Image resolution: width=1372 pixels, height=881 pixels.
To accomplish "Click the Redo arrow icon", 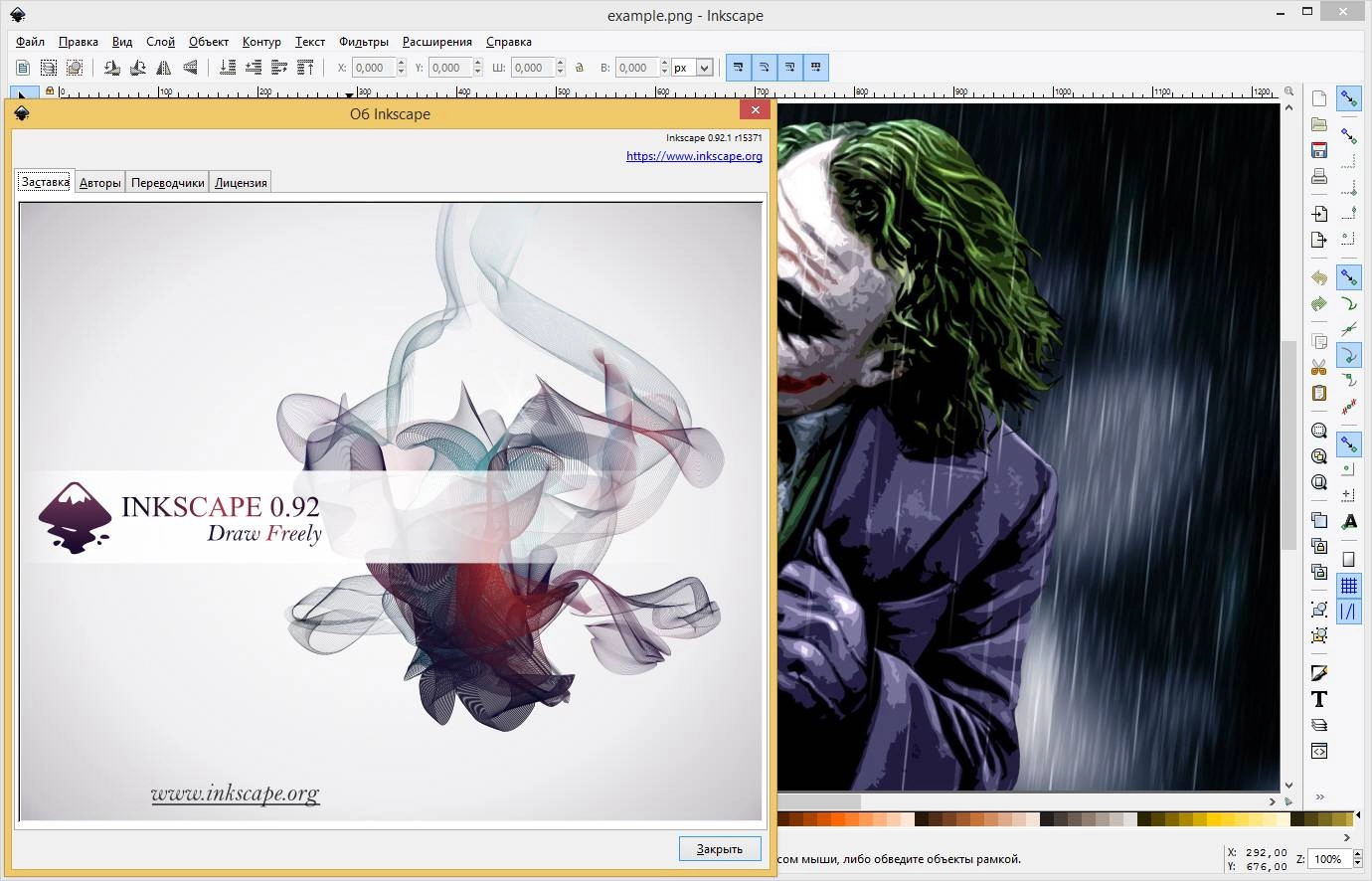I will click(1319, 303).
